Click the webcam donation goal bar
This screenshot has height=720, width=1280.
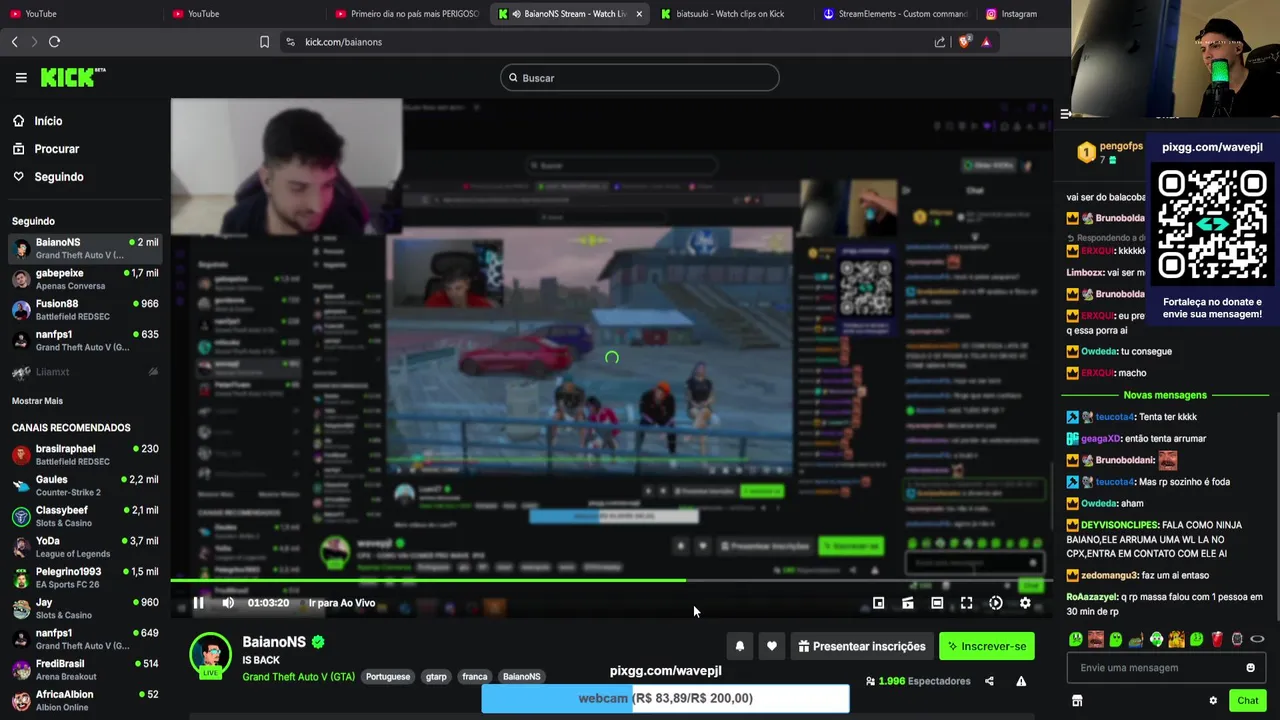[665, 698]
